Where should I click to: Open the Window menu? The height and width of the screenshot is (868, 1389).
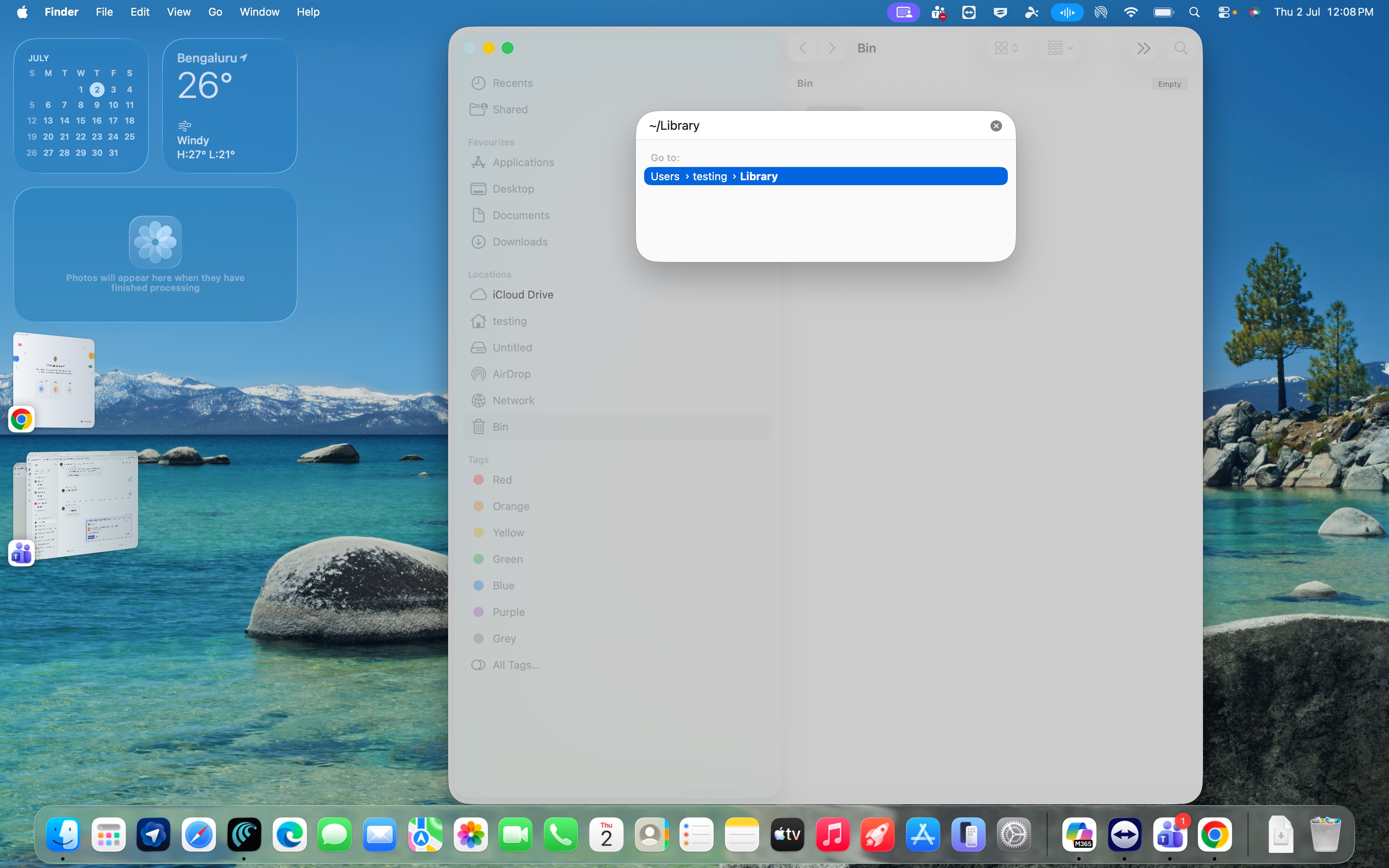[259, 12]
